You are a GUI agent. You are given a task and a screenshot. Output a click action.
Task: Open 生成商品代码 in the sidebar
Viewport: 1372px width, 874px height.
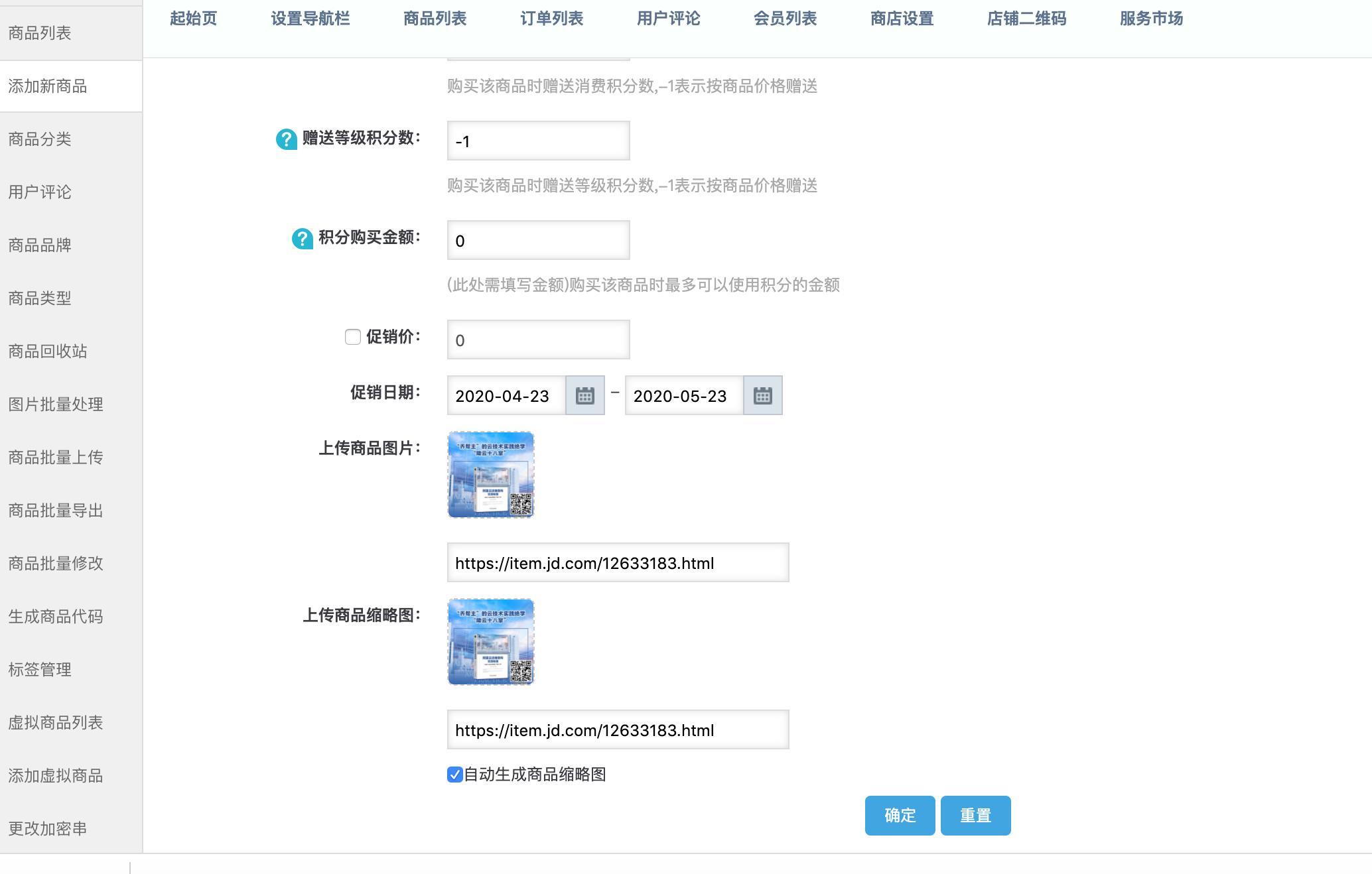(54, 616)
